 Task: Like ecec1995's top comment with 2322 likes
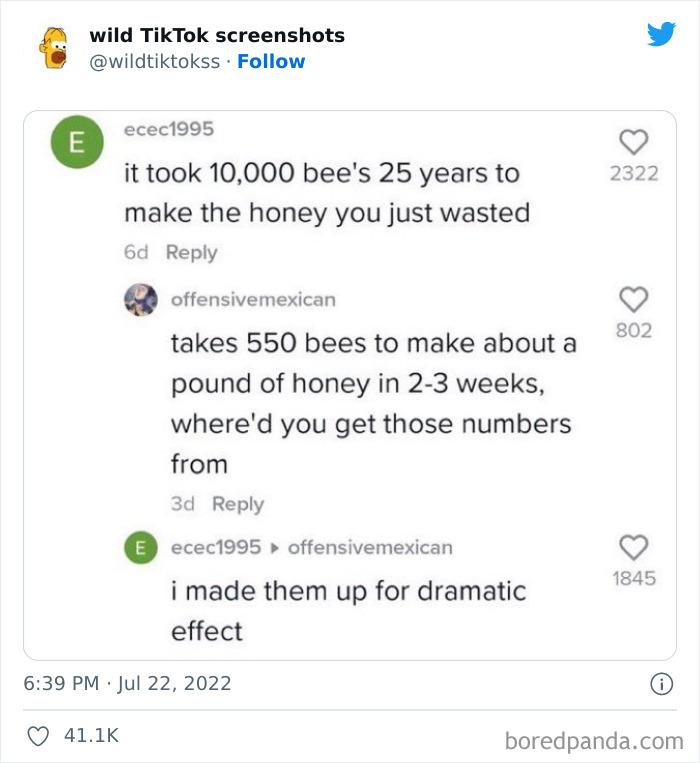tap(634, 142)
